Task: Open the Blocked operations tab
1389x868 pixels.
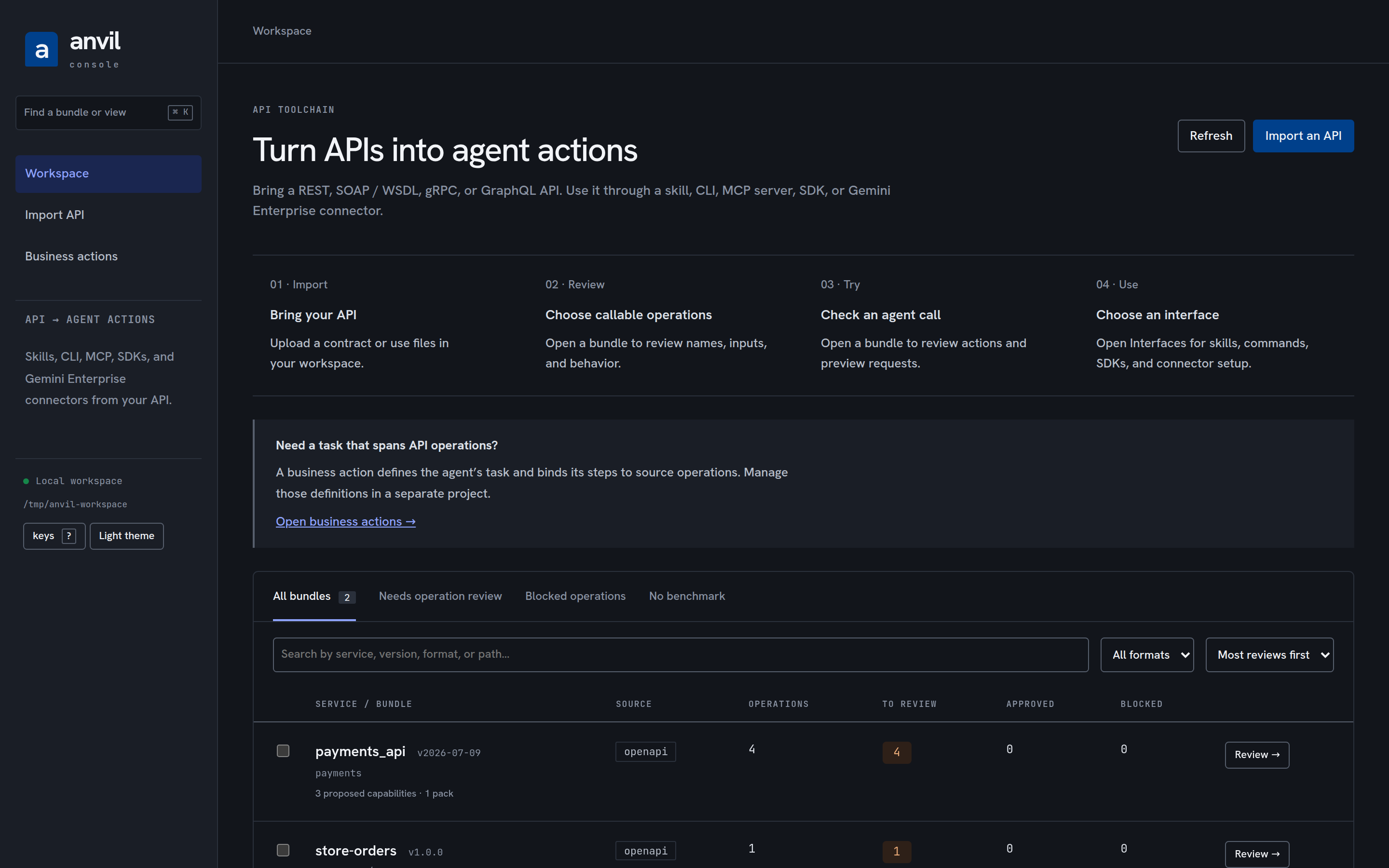Action: click(x=575, y=597)
